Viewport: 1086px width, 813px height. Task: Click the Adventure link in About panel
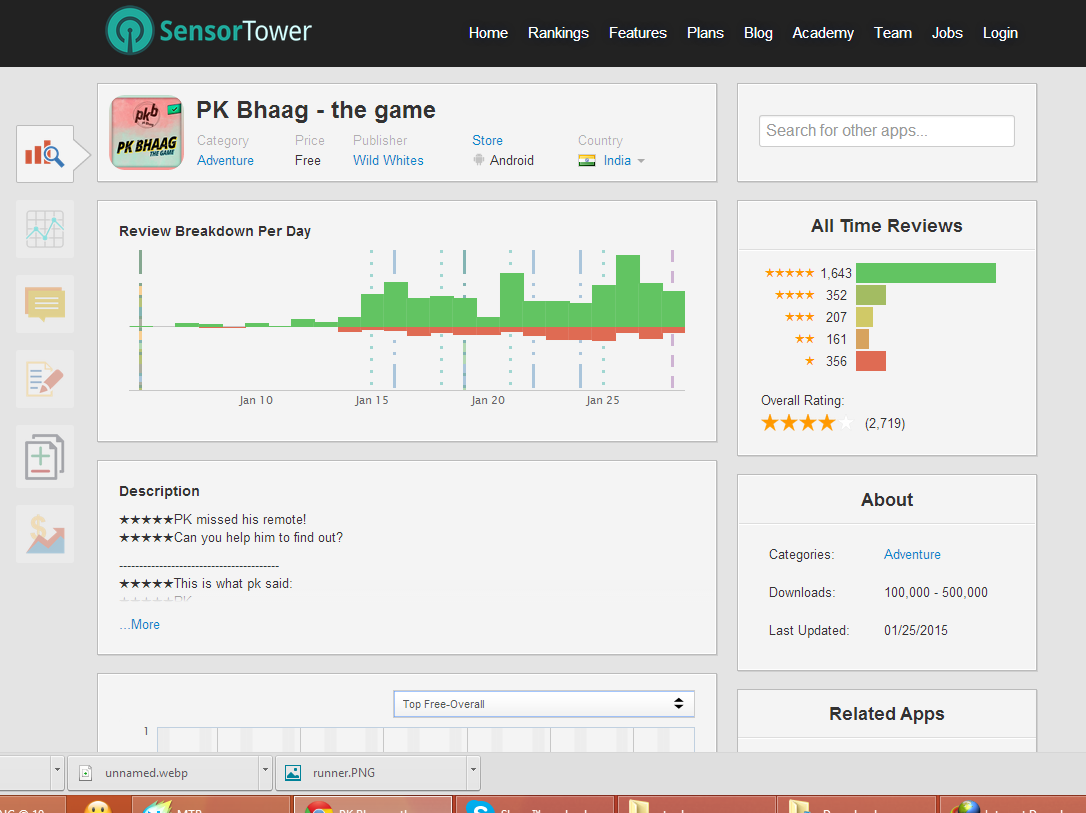pyautogui.click(x=912, y=555)
